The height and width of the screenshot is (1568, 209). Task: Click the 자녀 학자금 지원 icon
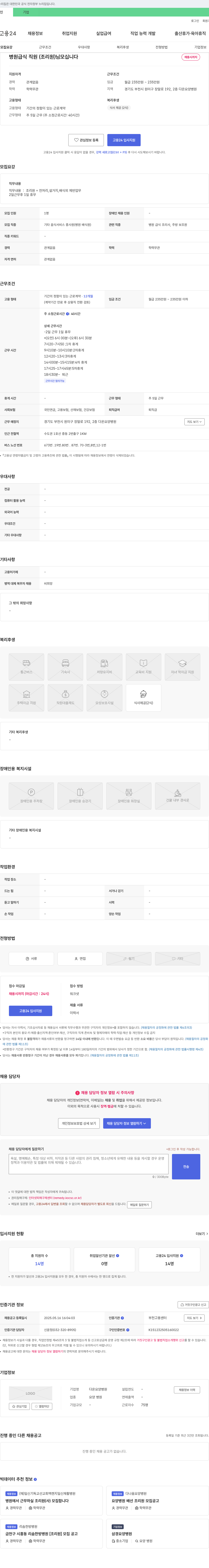click(x=182, y=667)
